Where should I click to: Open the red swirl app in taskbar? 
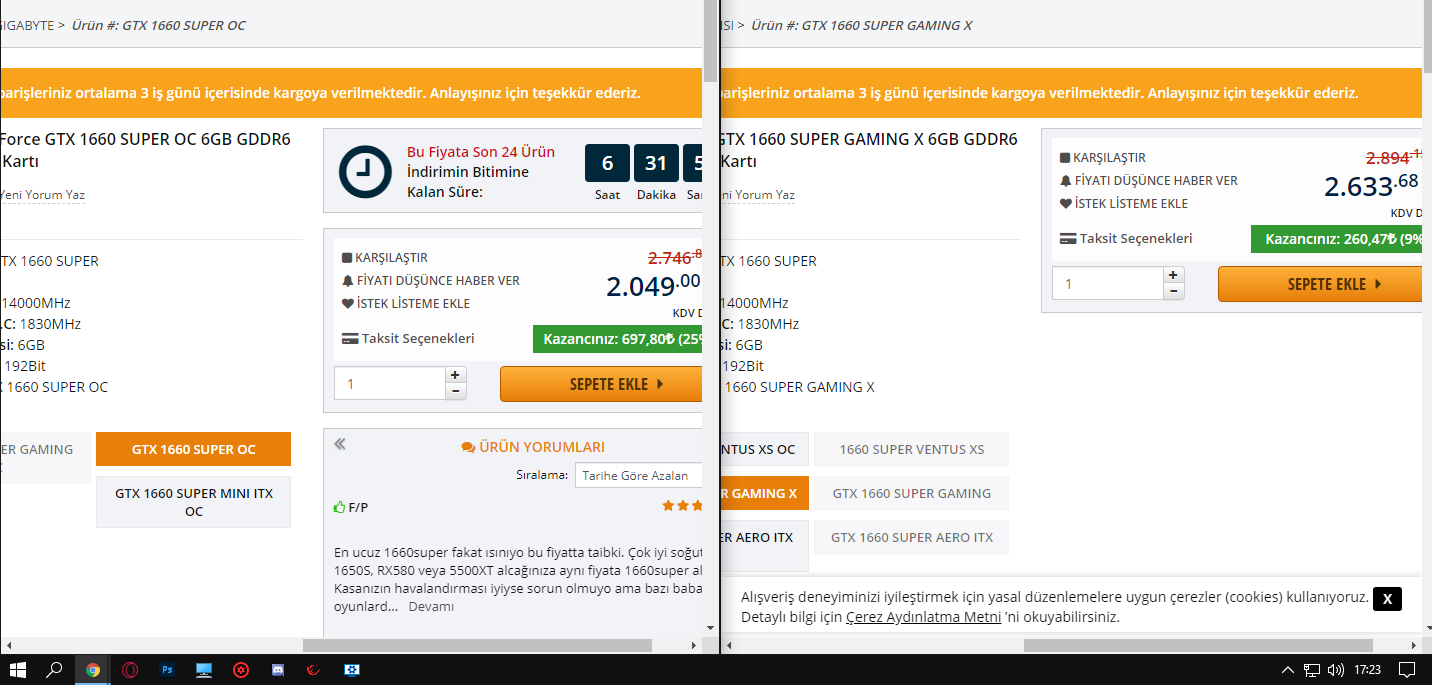313,670
